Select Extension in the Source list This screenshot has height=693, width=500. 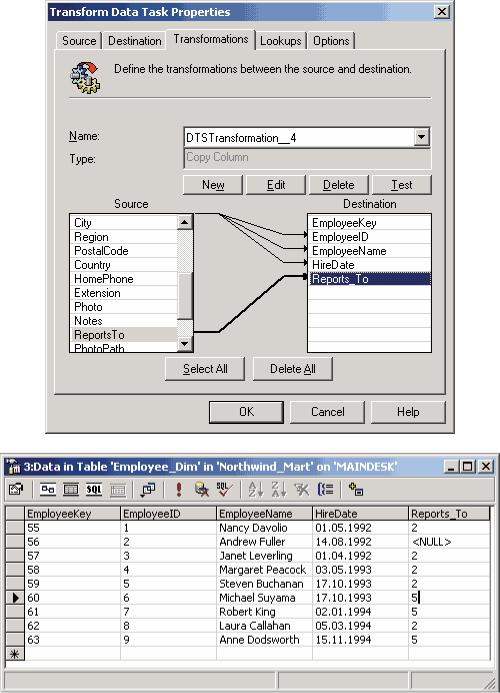[x=124, y=293]
